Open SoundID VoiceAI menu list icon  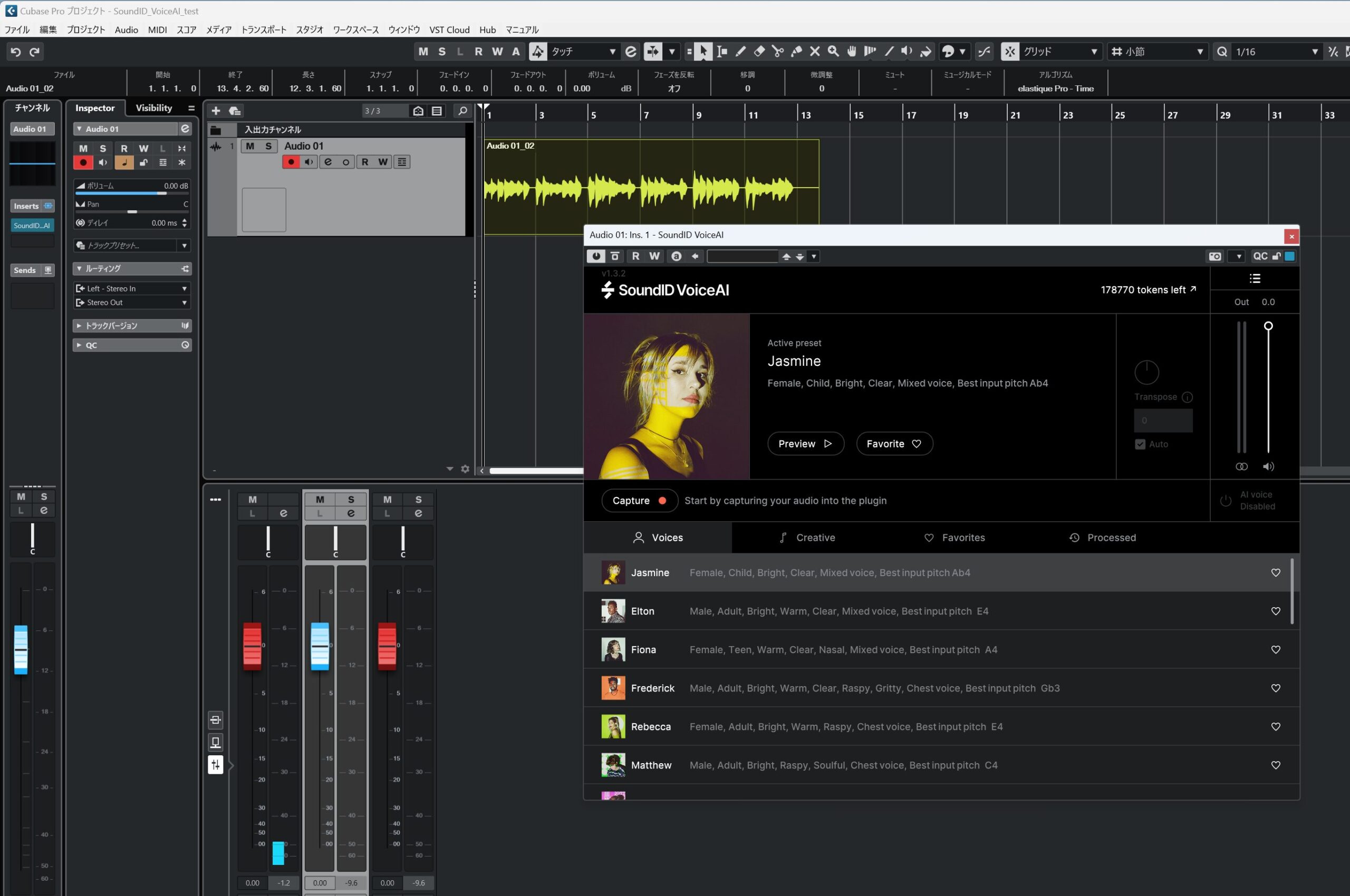[x=1255, y=278]
